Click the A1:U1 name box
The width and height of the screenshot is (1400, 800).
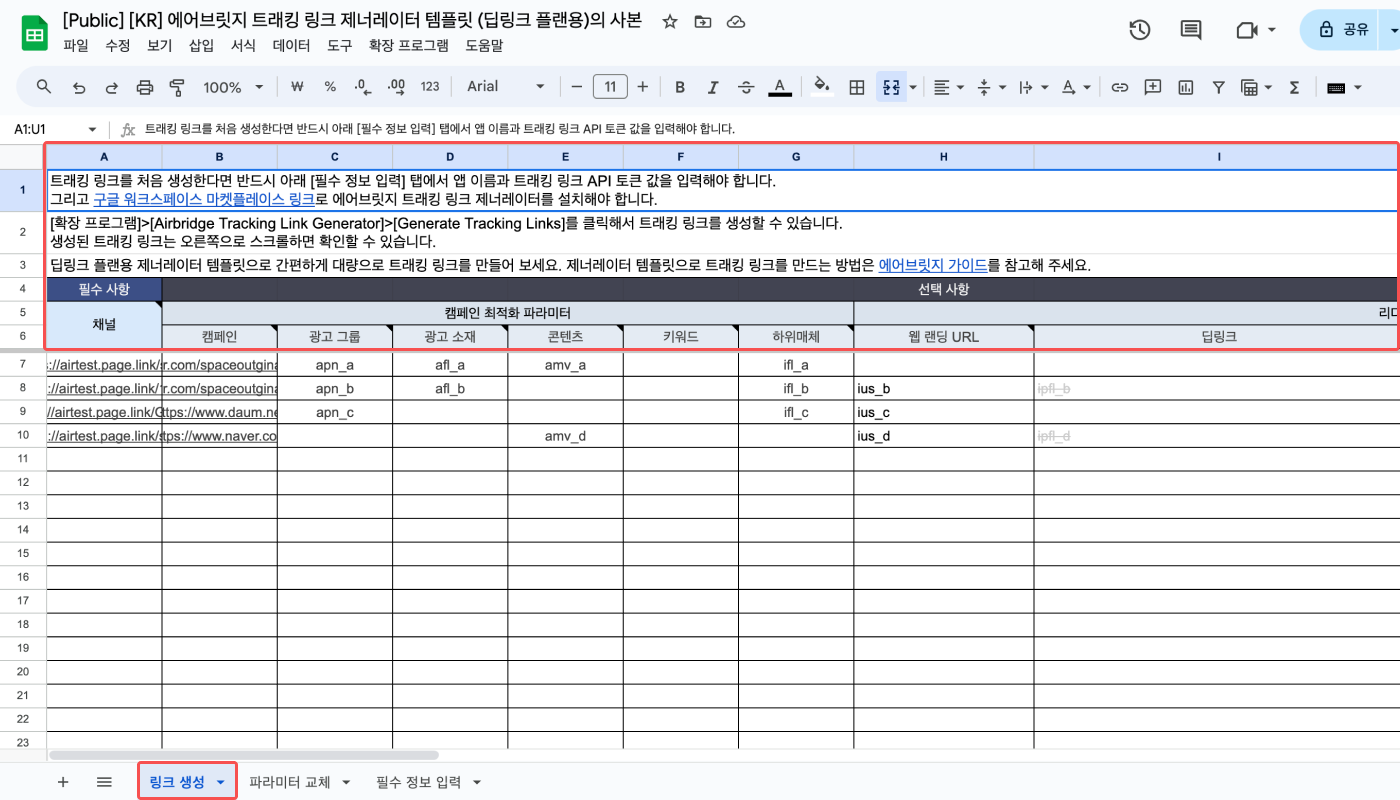(45, 130)
